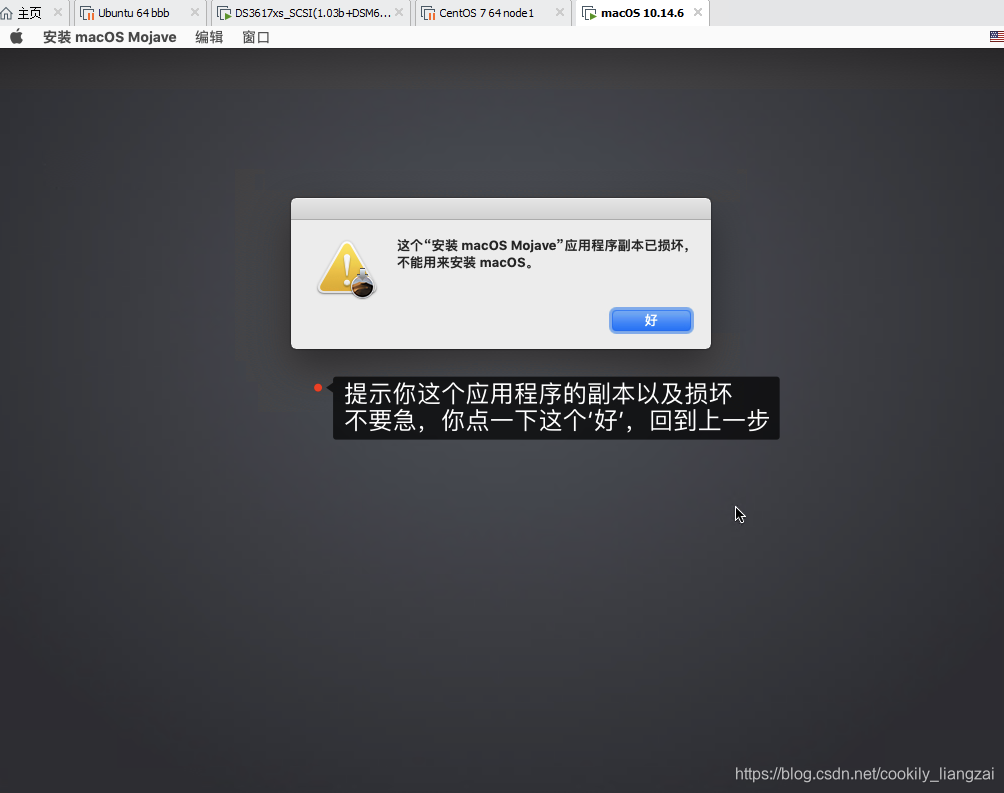
Task: Switch to the DS3617xs_SCSI tab
Action: 312,13
